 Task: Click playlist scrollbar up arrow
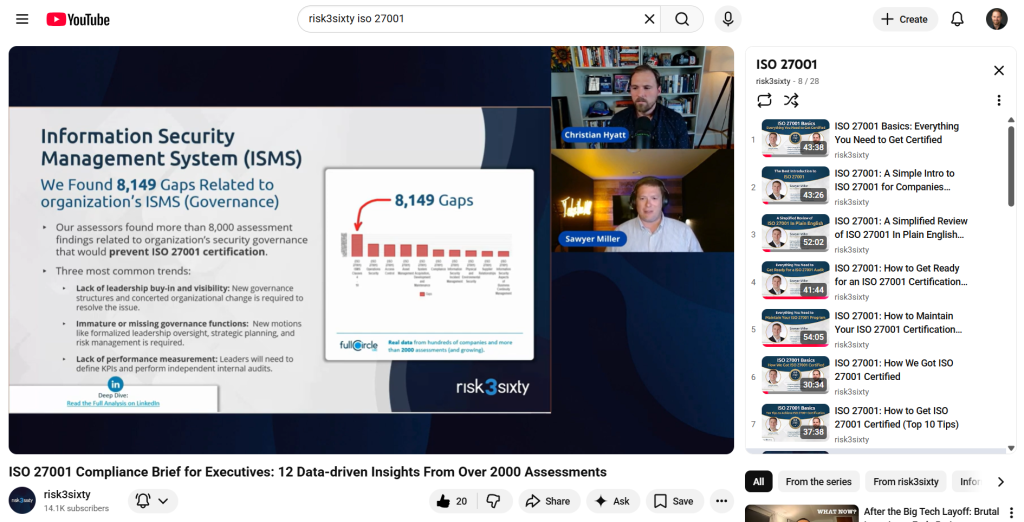(1011, 120)
